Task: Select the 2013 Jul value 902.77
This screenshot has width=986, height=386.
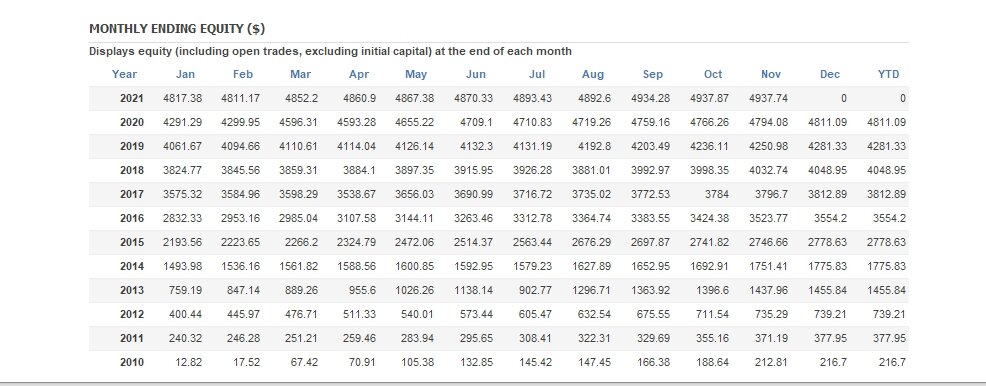Action: 536,290
